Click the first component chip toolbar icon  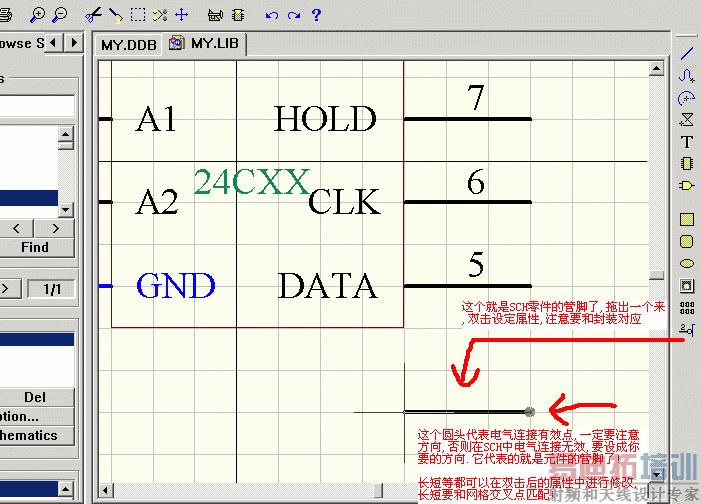215,15
